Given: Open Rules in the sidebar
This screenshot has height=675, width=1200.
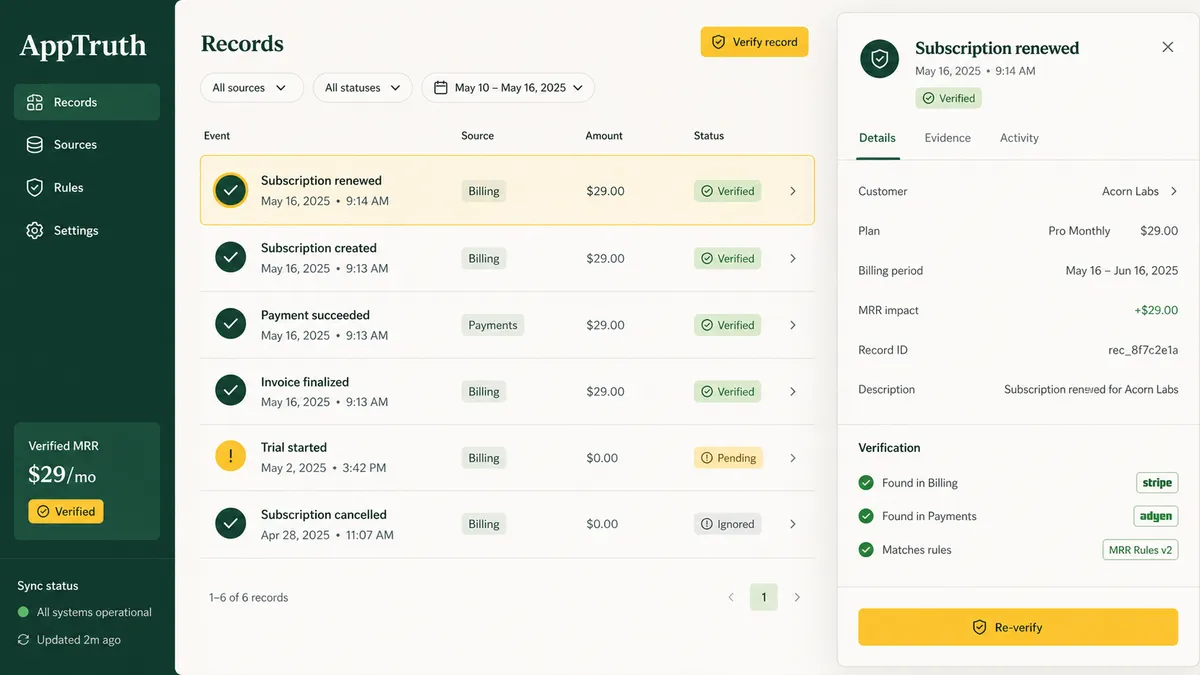Looking at the screenshot, I should (86, 188).
